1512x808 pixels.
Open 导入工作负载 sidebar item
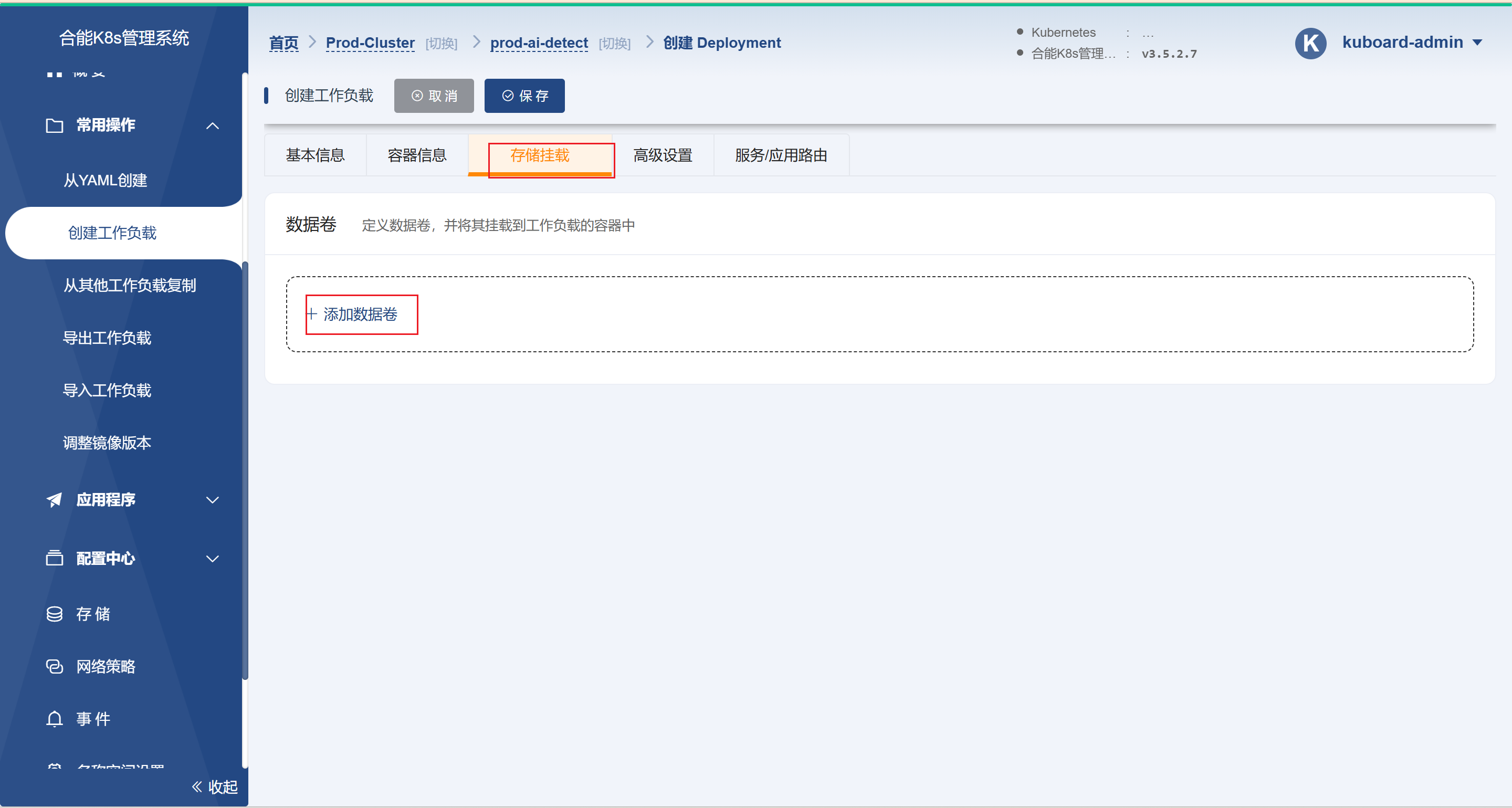coord(107,390)
